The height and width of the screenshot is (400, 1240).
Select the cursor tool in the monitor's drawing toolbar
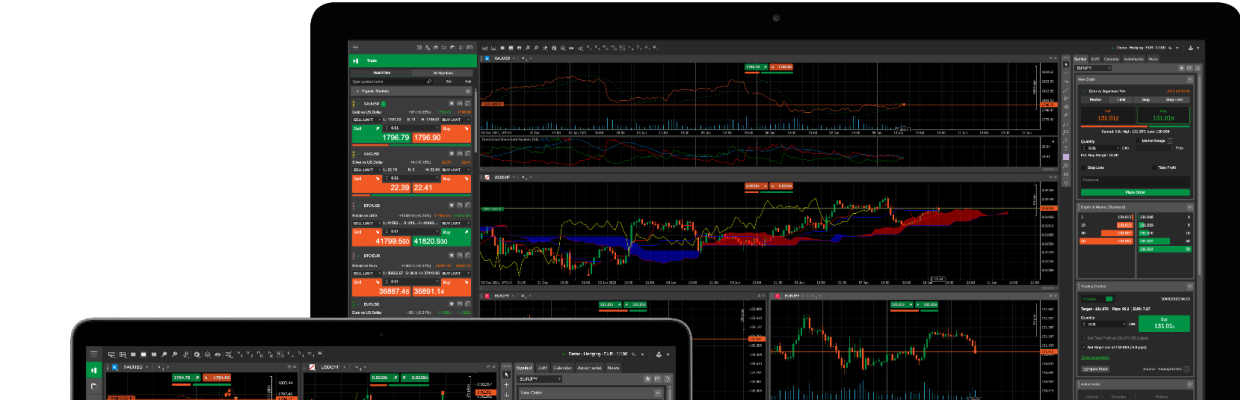1066,64
